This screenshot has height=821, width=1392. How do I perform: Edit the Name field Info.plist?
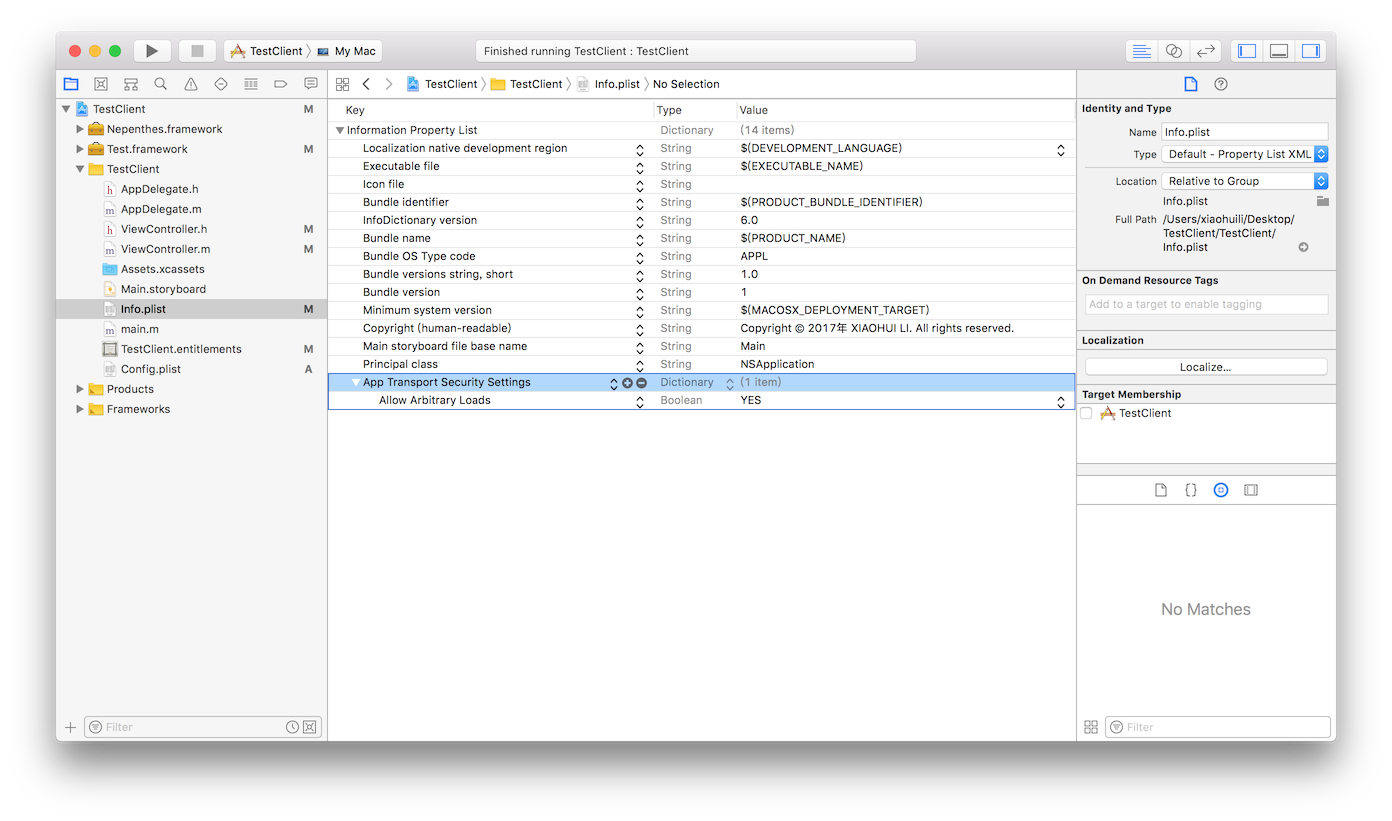[x=1245, y=132]
